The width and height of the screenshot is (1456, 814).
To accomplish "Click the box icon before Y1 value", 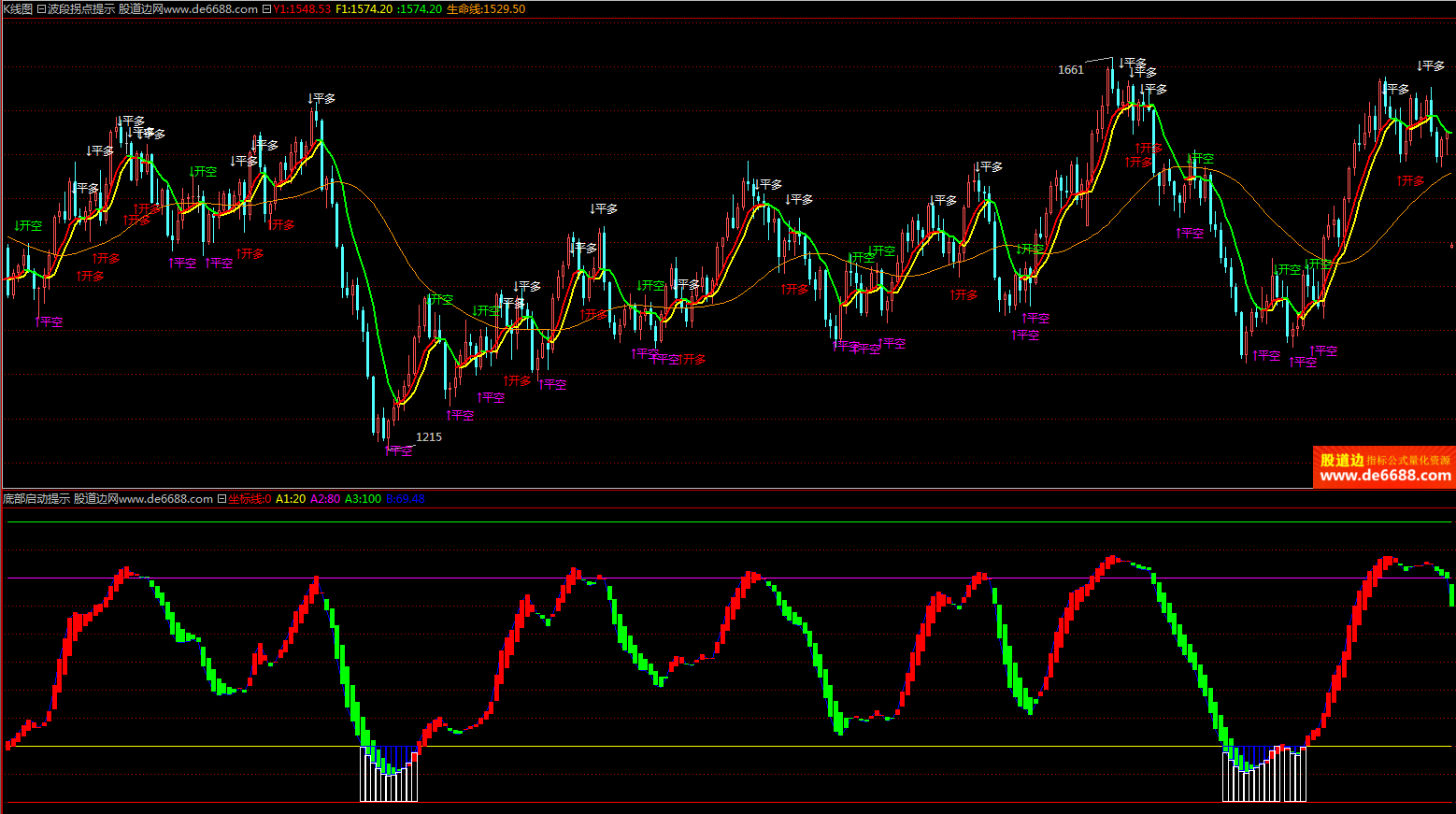I will (266, 9).
